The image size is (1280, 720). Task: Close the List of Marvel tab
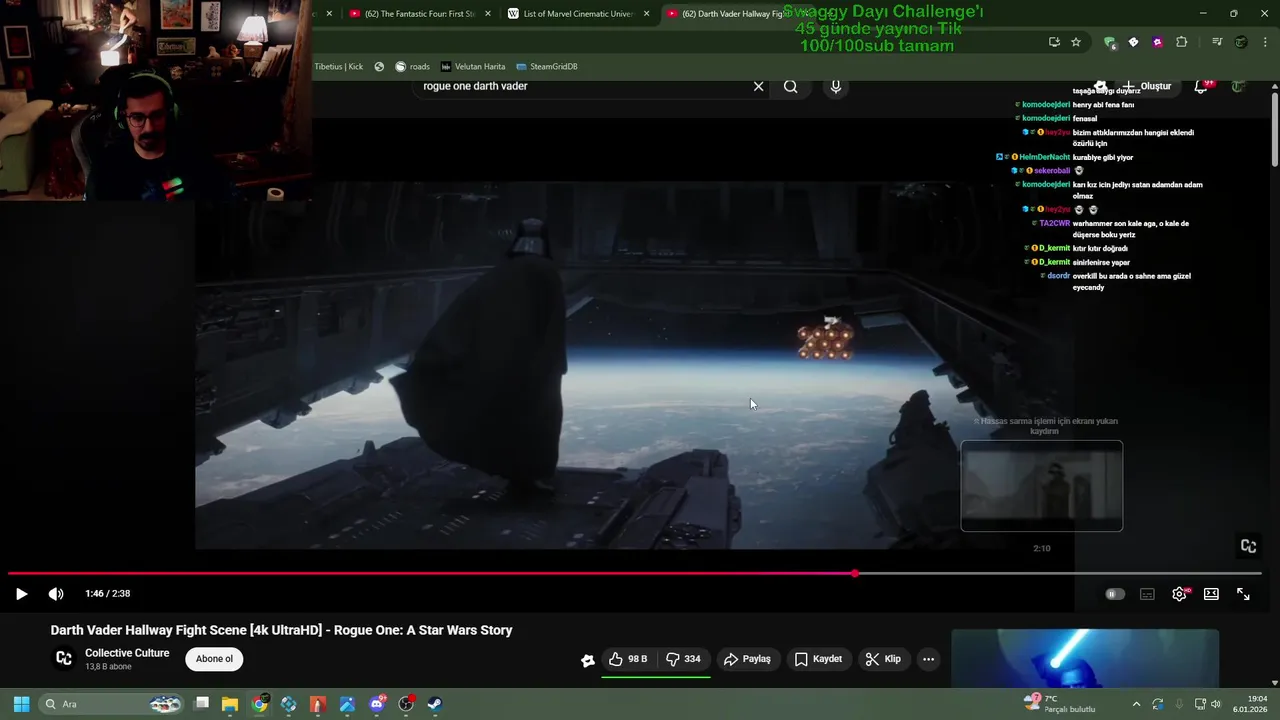646,14
